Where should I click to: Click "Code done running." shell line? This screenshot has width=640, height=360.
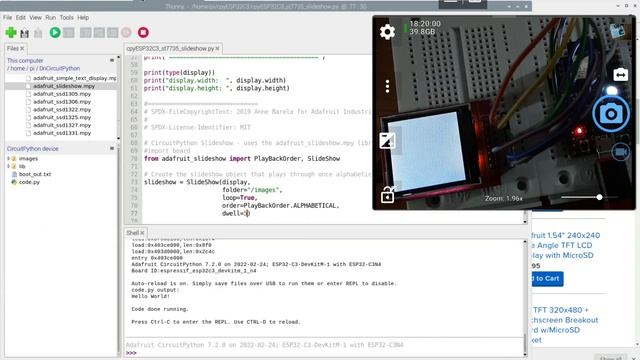(x=160, y=309)
